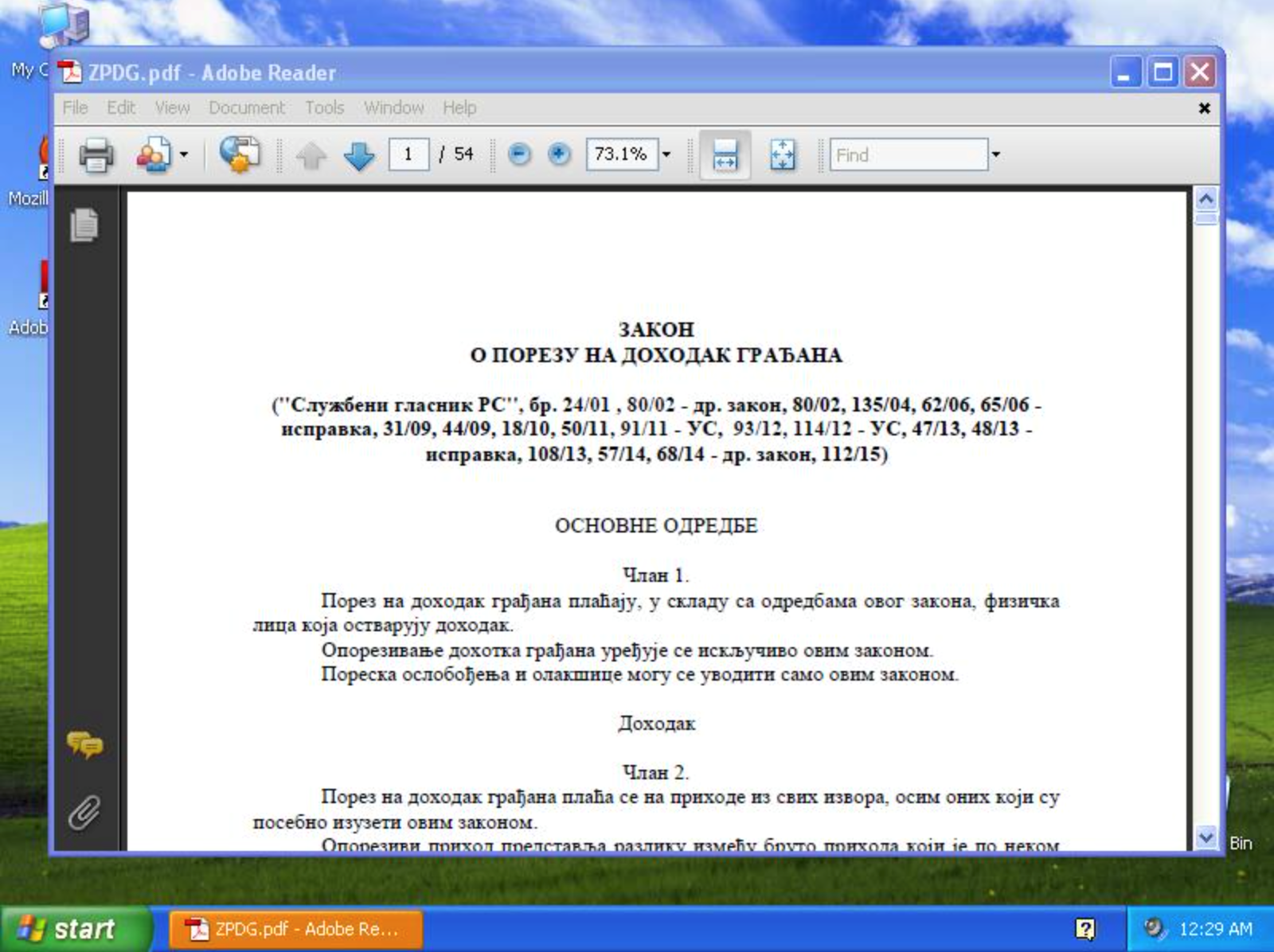
Task: Zoom out using the minus icon
Action: [520, 154]
